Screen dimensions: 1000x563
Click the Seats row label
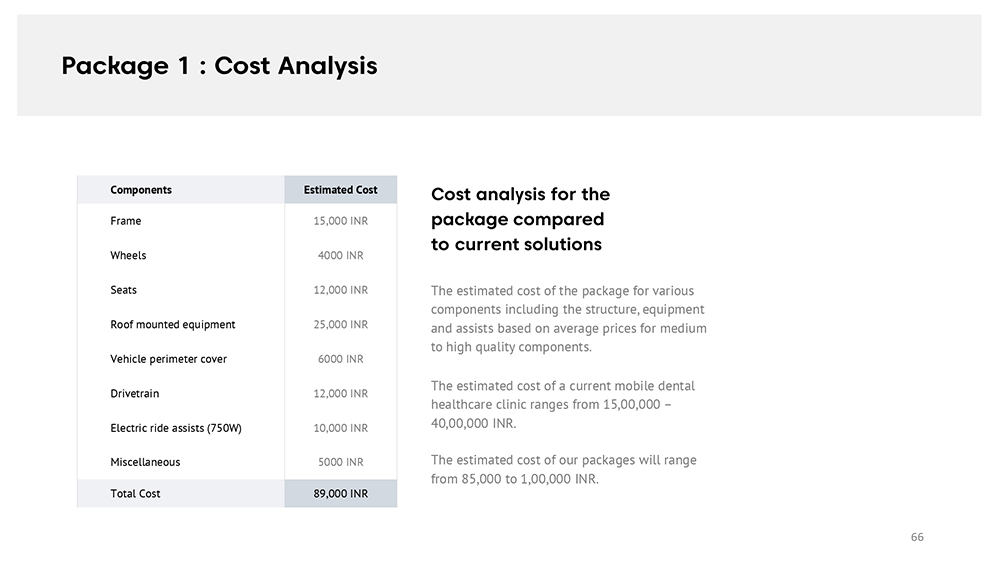click(x=124, y=289)
